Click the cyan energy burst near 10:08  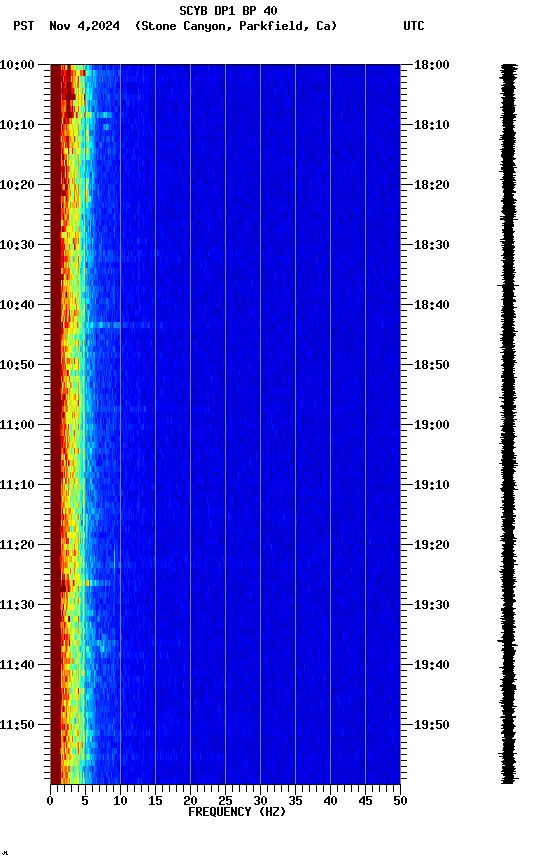click(100, 115)
